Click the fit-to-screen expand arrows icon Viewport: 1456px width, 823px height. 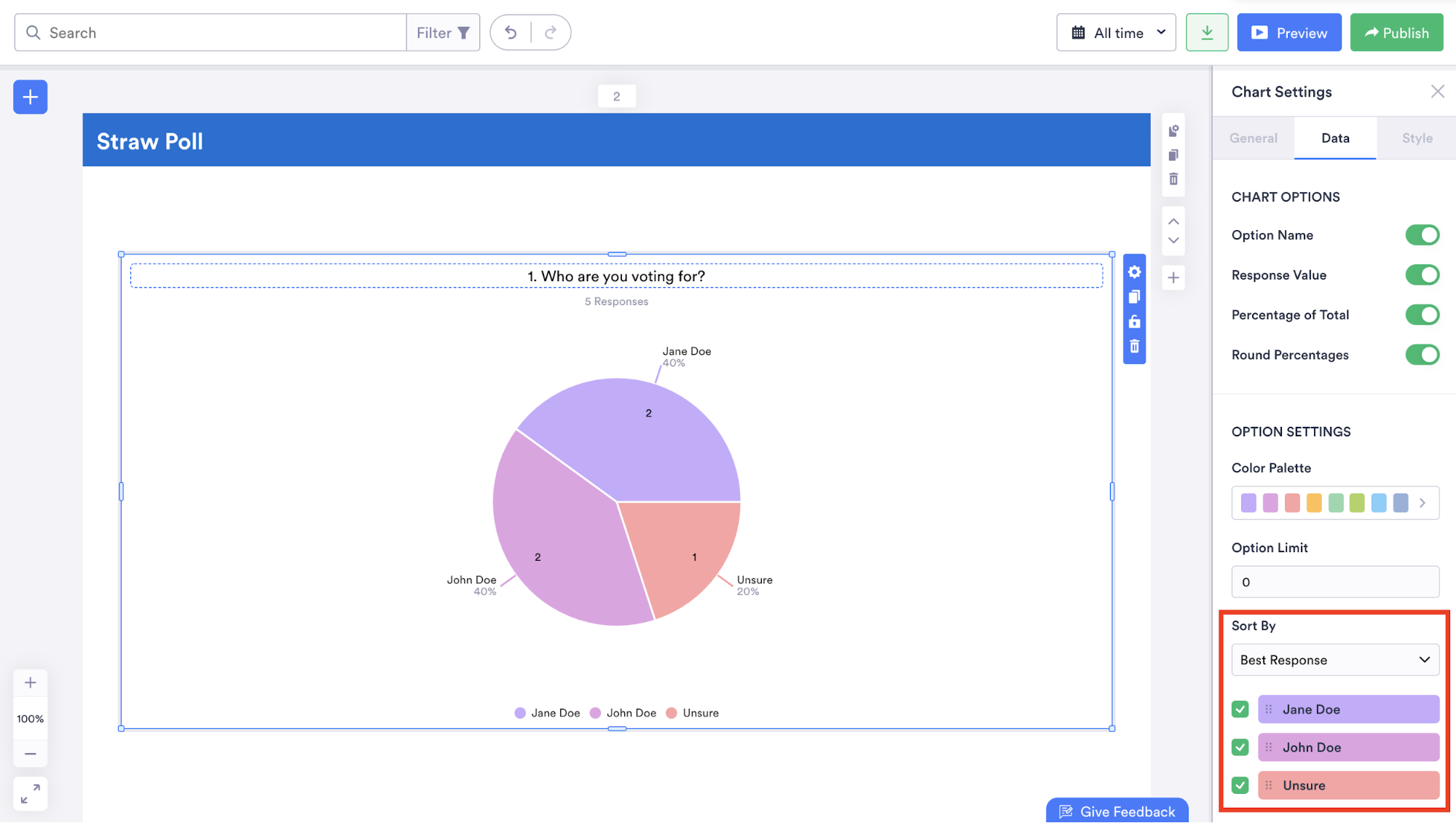(x=30, y=794)
